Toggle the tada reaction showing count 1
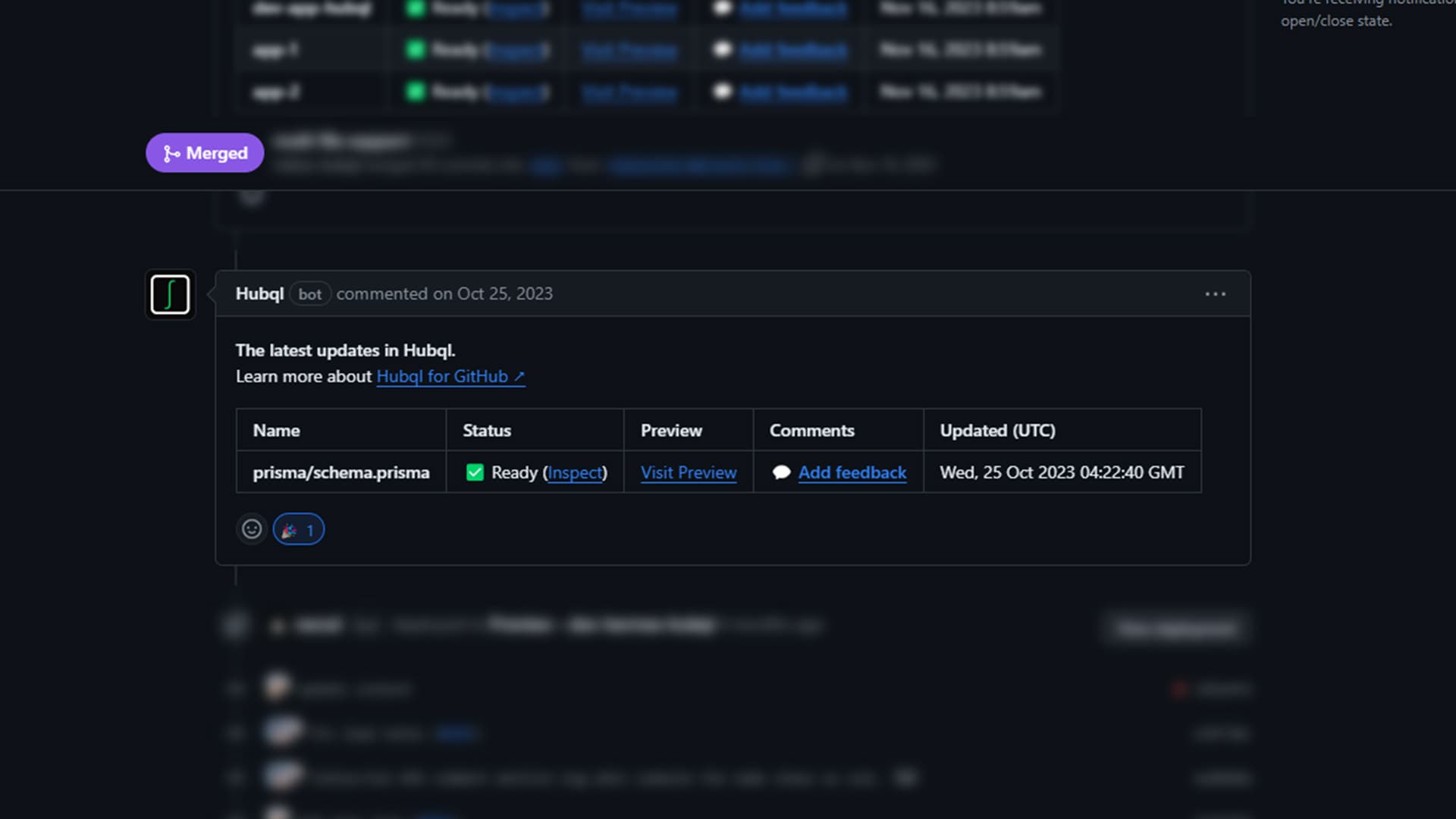Viewport: 1456px width, 819px height. coord(298,529)
